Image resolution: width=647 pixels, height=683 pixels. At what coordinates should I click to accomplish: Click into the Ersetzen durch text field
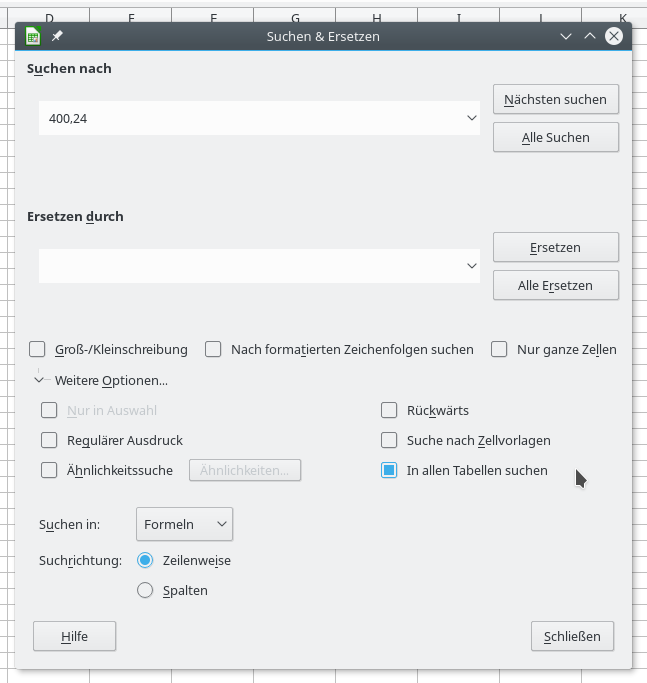coord(250,266)
